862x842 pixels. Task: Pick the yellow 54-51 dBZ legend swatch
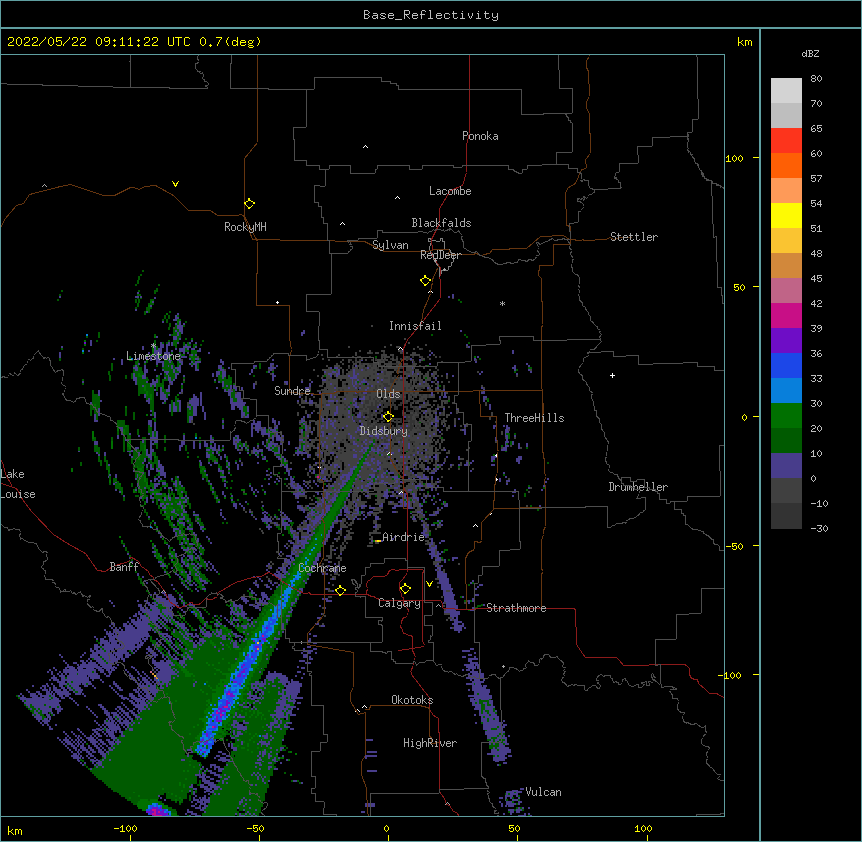point(786,216)
